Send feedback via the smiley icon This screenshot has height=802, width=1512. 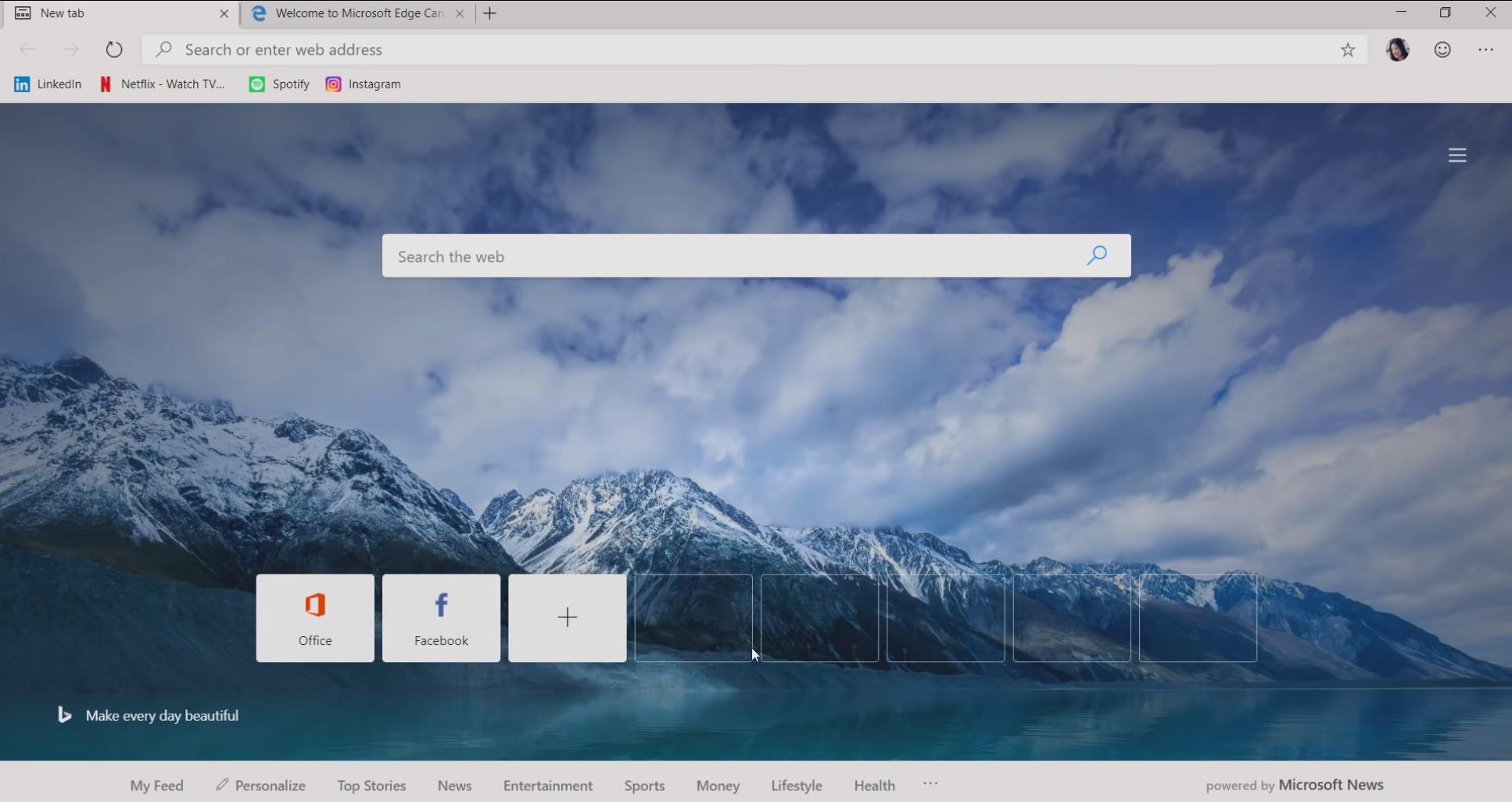click(1442, 49)
